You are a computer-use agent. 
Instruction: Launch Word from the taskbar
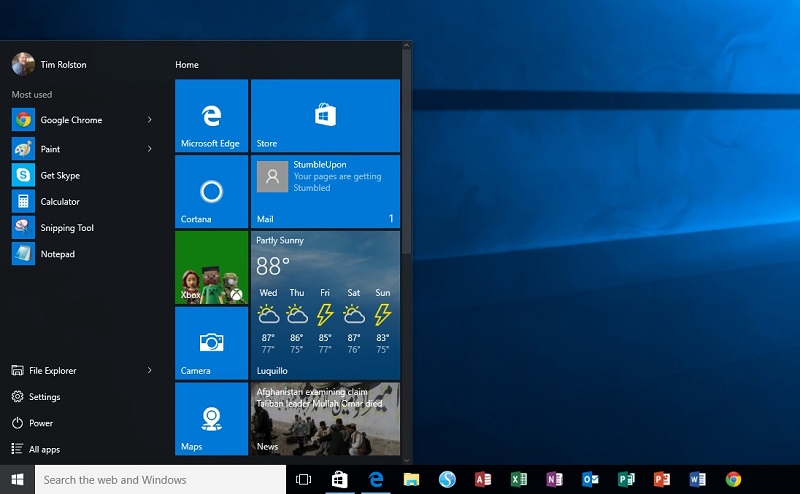[x=697, y=480]
